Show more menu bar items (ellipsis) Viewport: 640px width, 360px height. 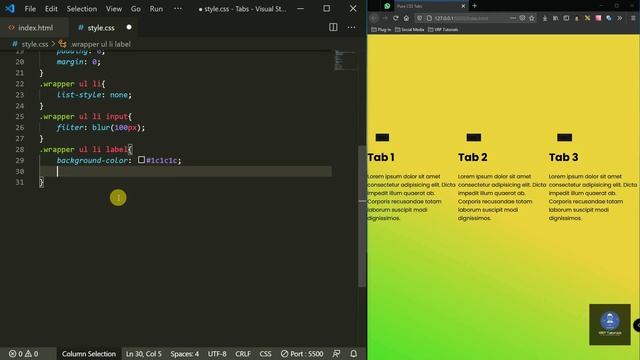(178, 9)
